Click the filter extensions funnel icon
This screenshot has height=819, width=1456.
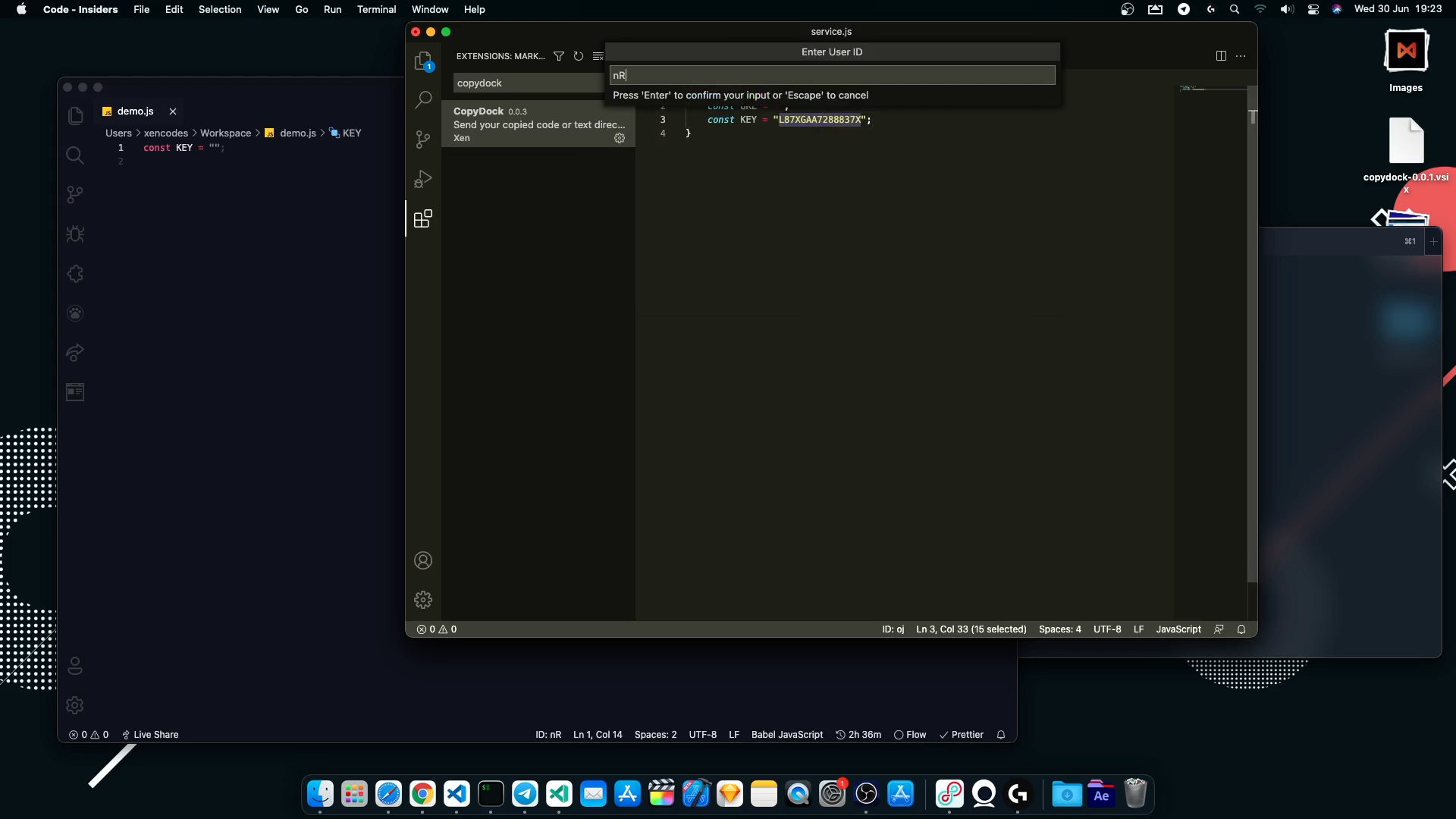point(559,56)
